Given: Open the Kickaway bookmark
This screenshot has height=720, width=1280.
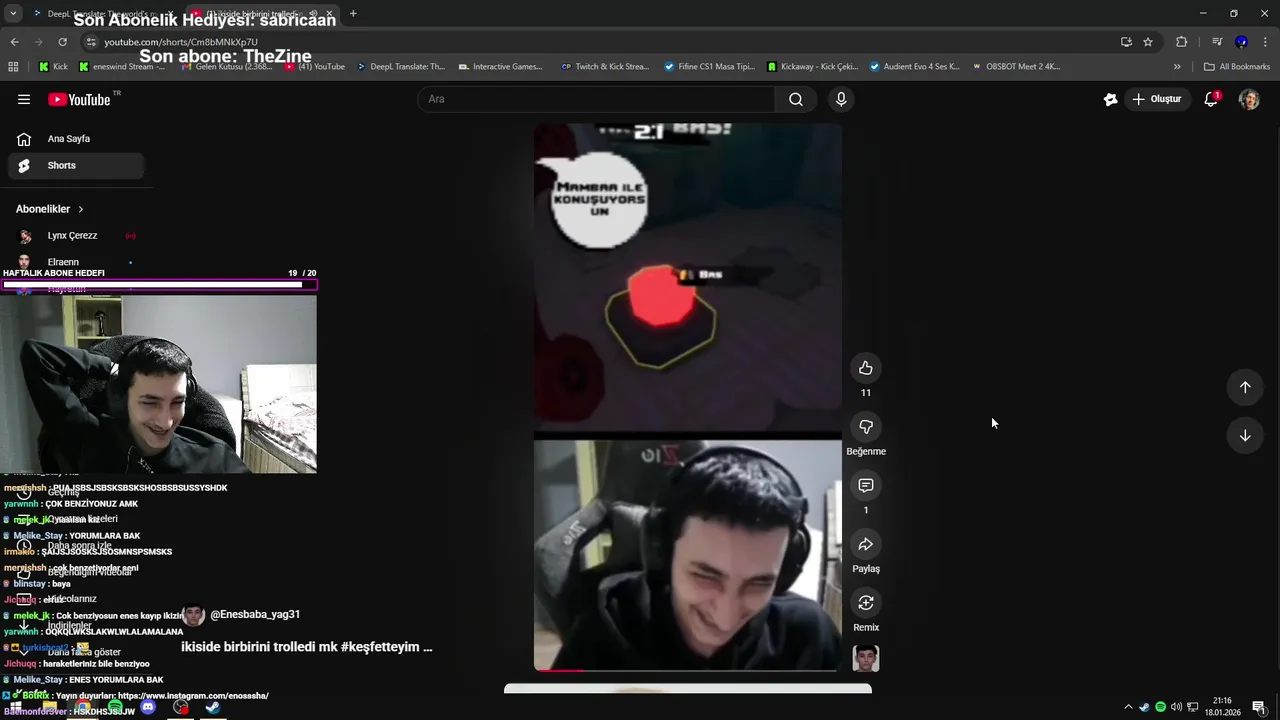Looking at the screenshot, I should [x=813, y=67].
